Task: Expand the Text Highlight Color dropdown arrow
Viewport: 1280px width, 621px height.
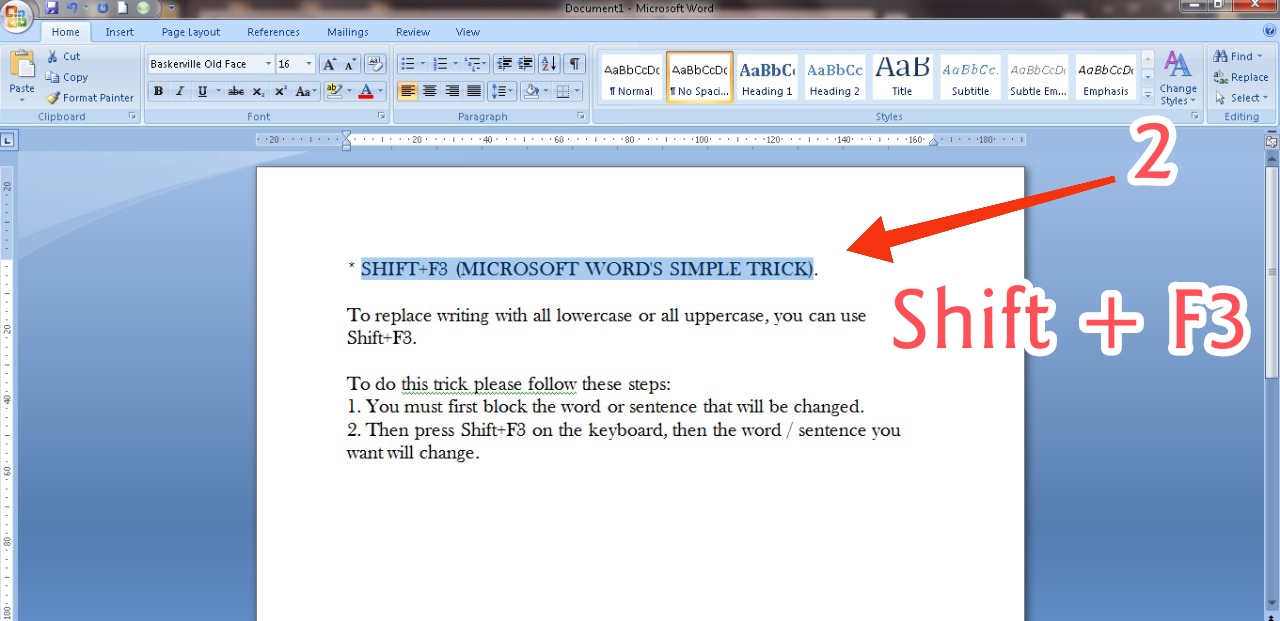Action: [x=349, y=91]
